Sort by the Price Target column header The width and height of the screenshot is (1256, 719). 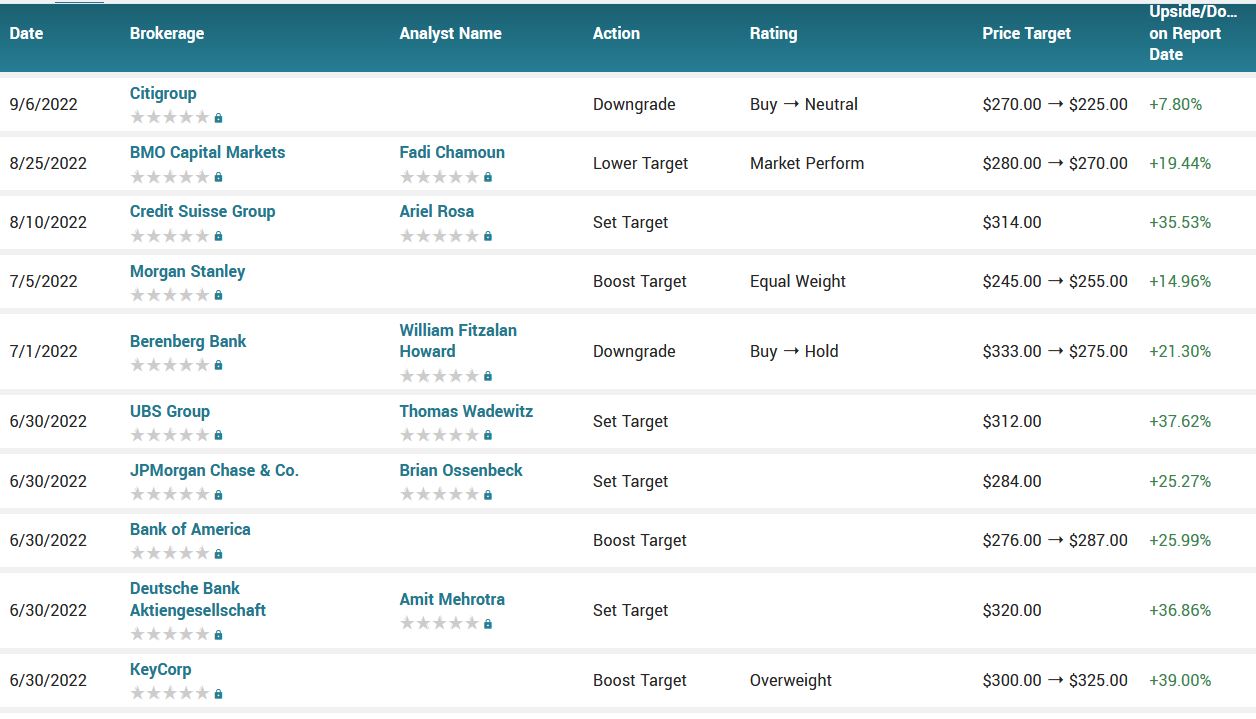click(x=1026, y=33)
